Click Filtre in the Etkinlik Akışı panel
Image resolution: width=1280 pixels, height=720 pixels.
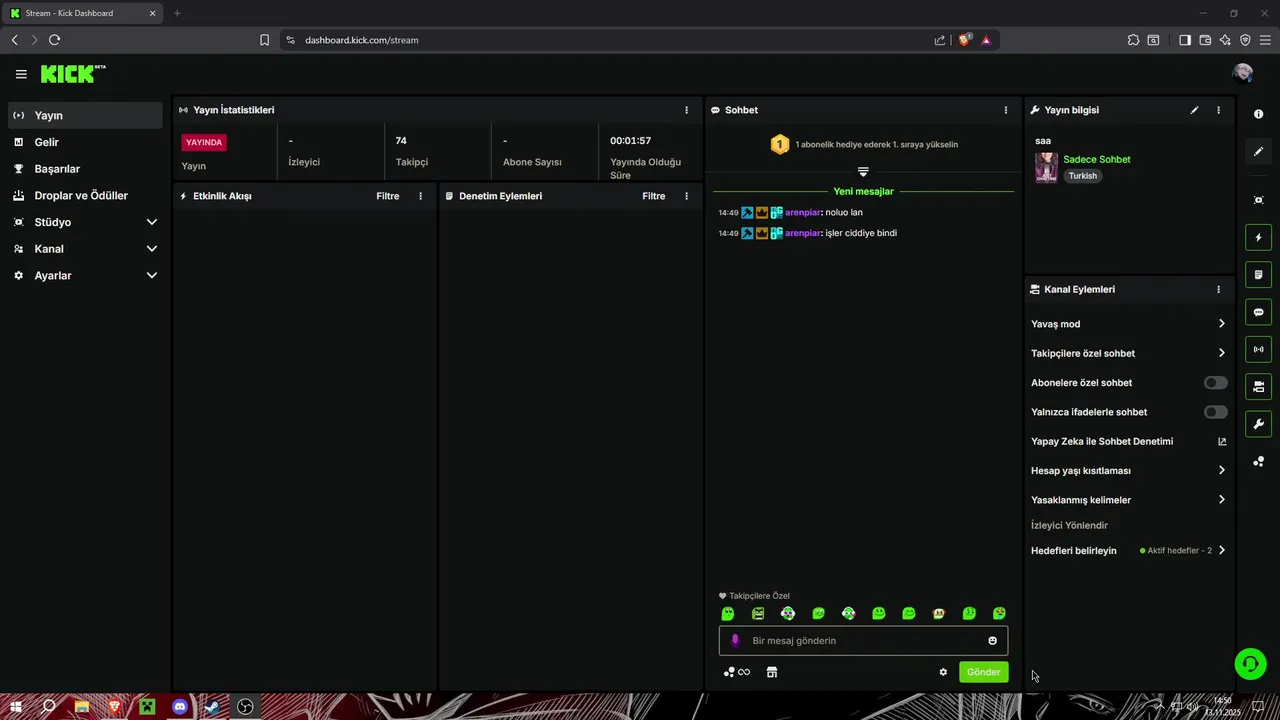point(388,196)
